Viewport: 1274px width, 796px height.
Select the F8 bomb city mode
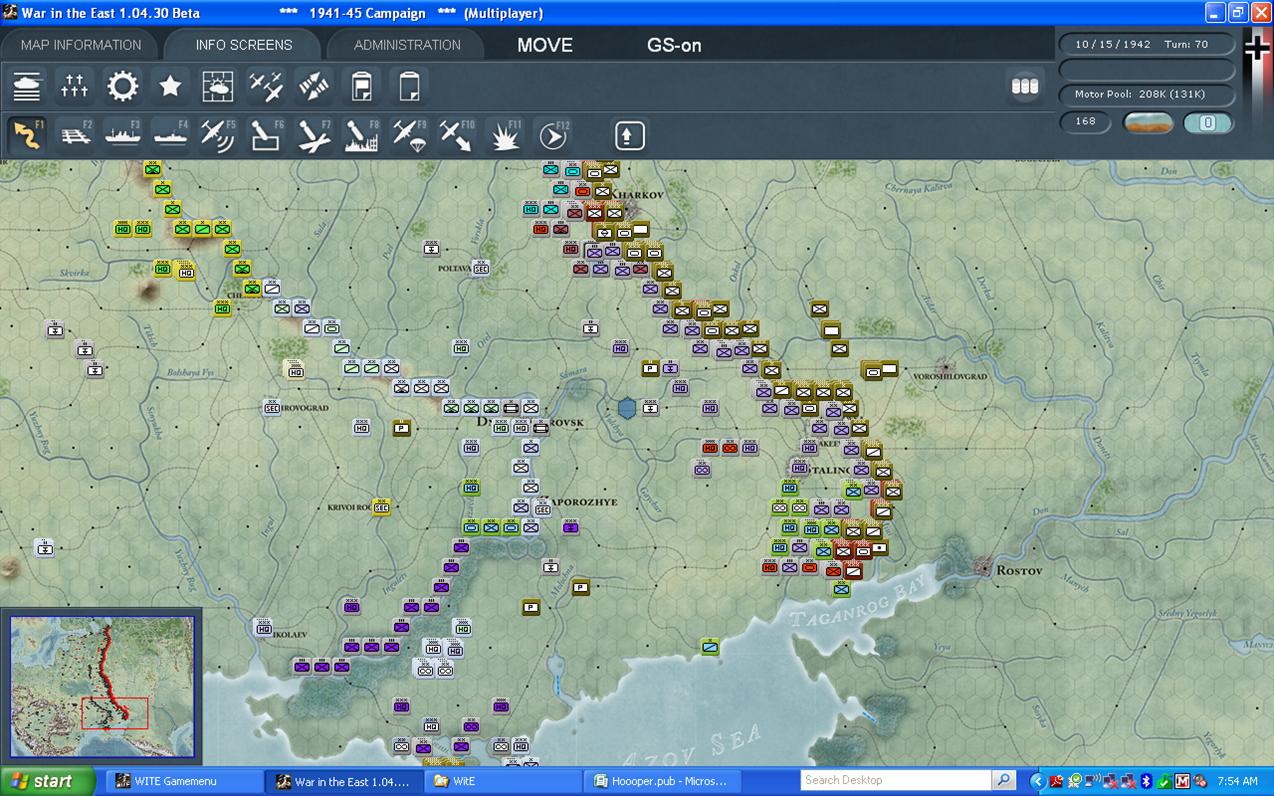pos(361,136)
